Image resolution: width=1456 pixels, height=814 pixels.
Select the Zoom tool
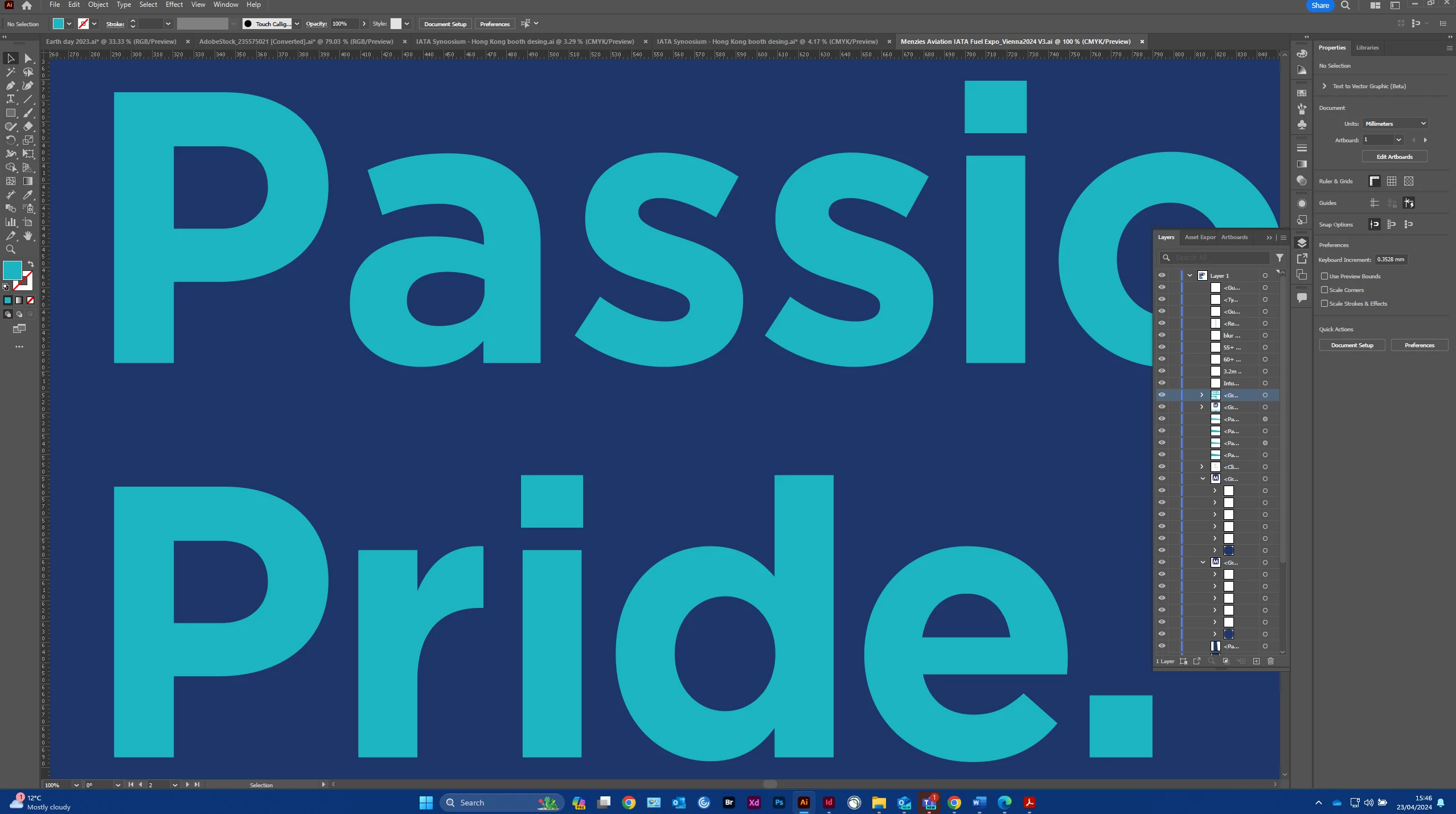point(10,249)
